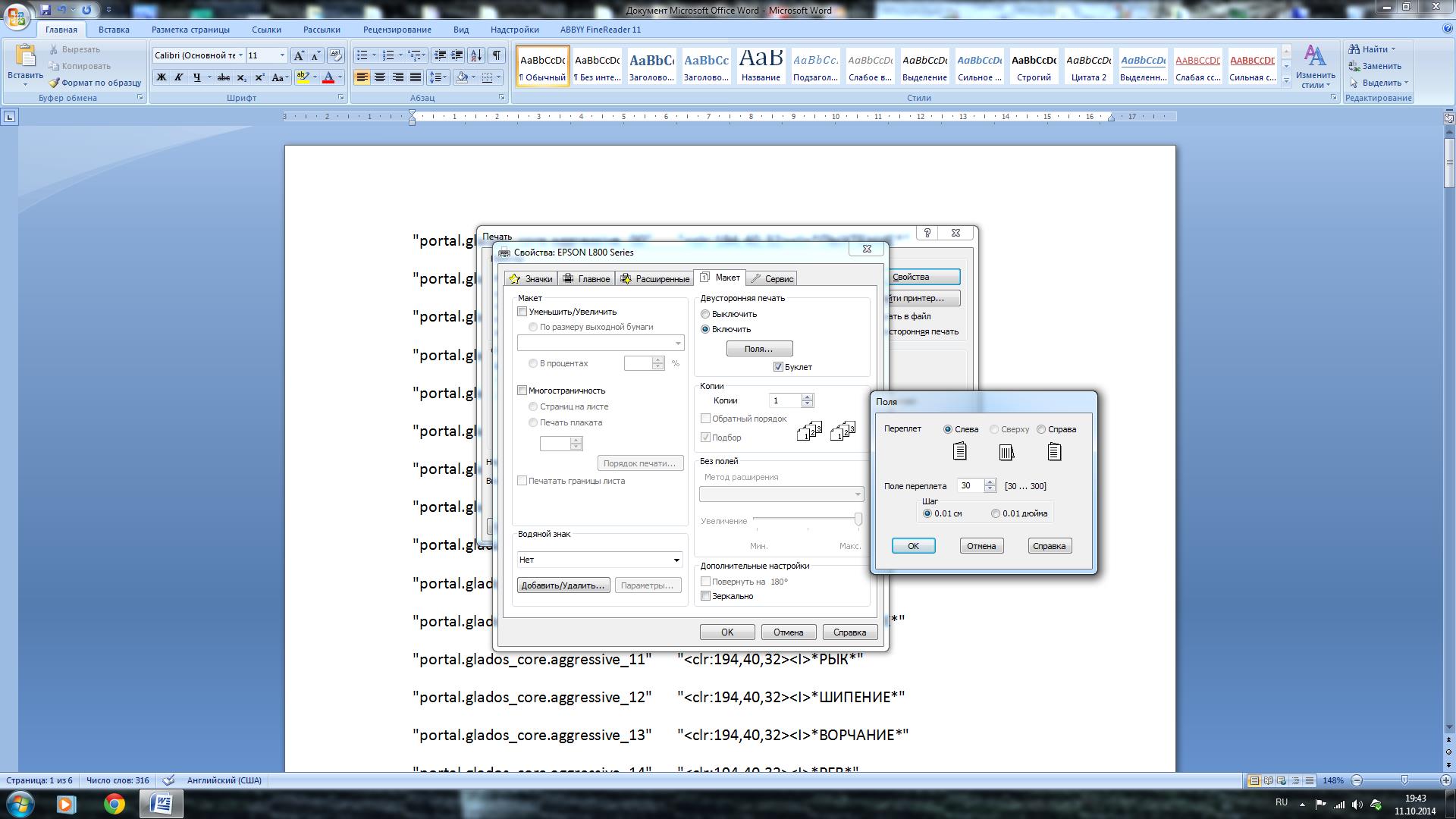Click the Поля... button

pos(759,349)
